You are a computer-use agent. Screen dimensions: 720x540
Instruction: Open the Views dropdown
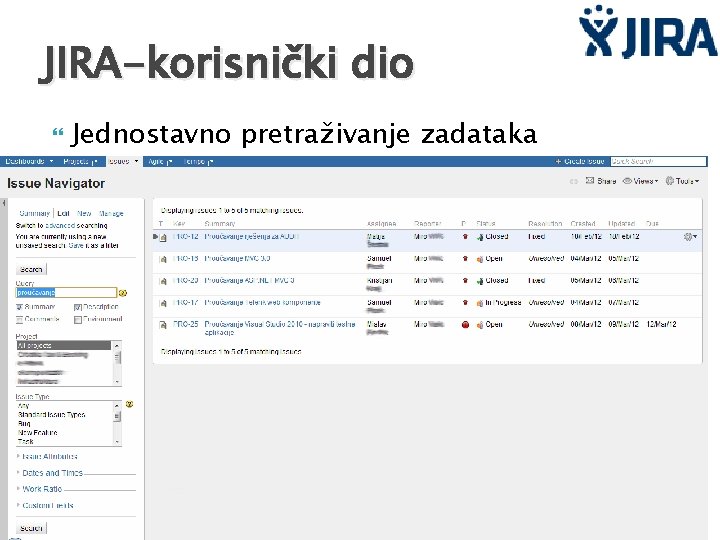(640, 181)
